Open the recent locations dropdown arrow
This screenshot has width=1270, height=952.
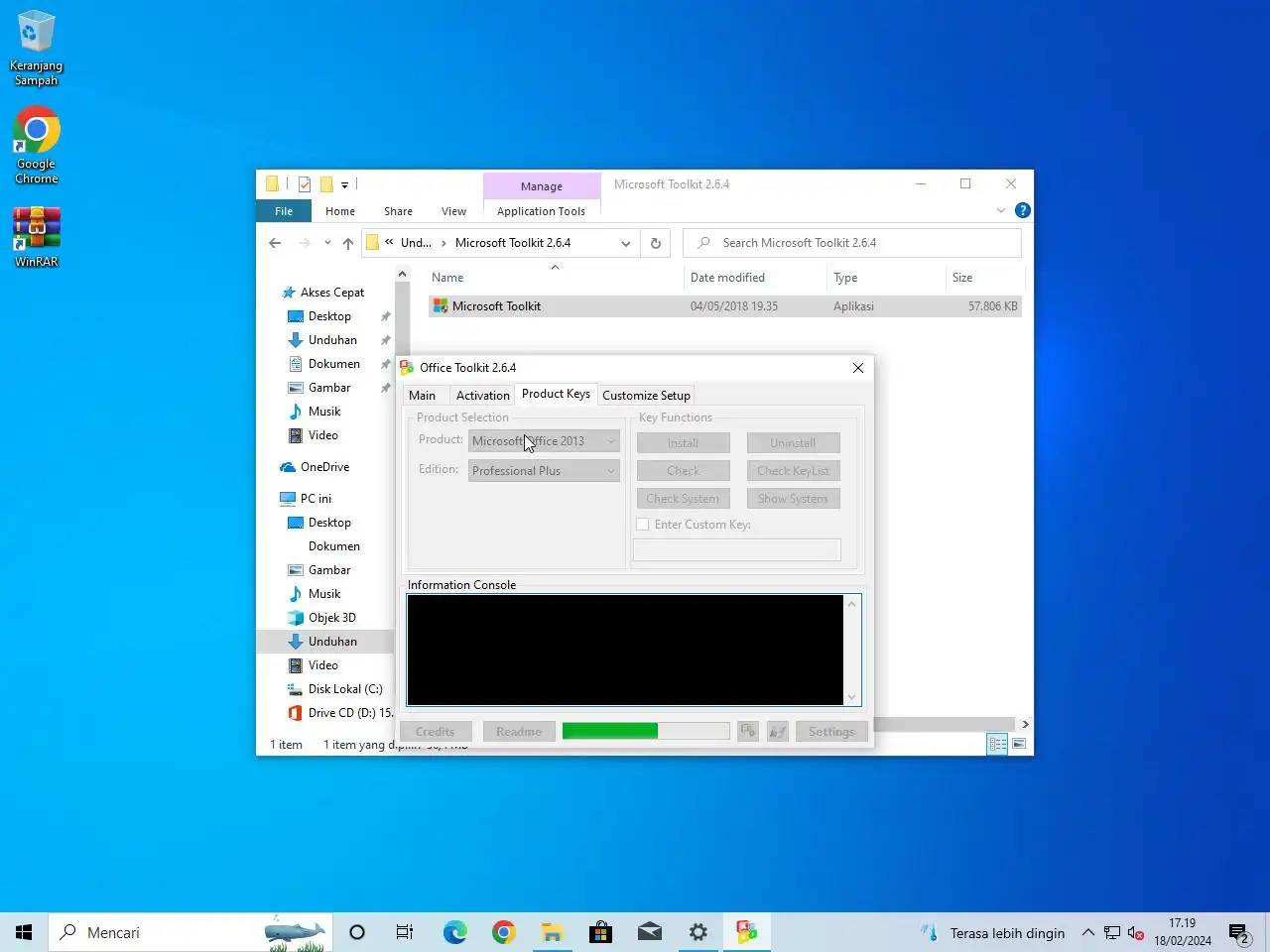[327, 243]
